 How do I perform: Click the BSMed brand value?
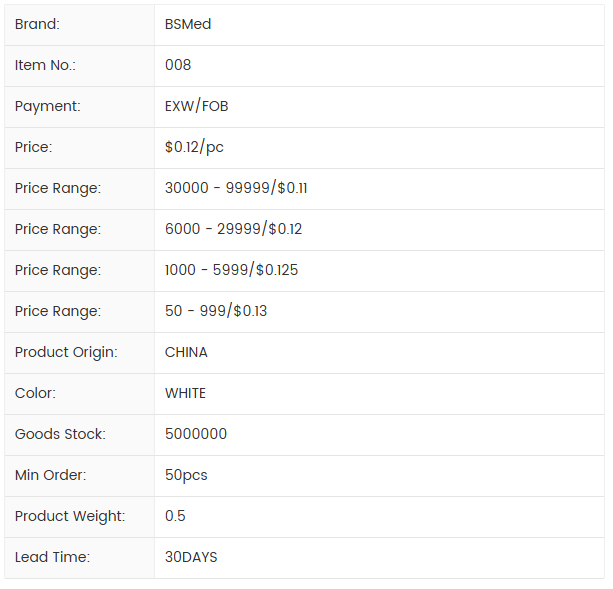click(188, 24)
